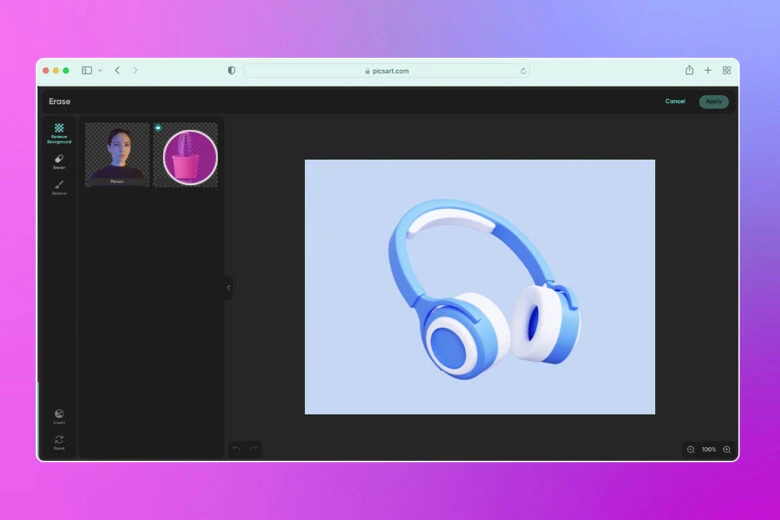Cancel the erase operation

point(675,101)
